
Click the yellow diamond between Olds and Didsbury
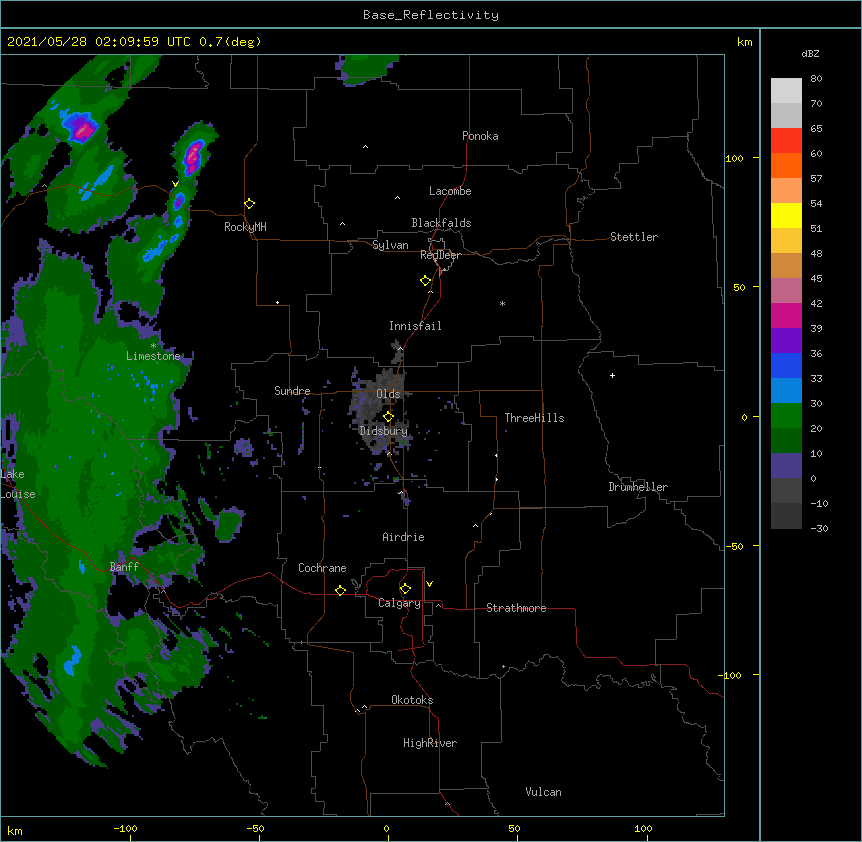(389, 416)
